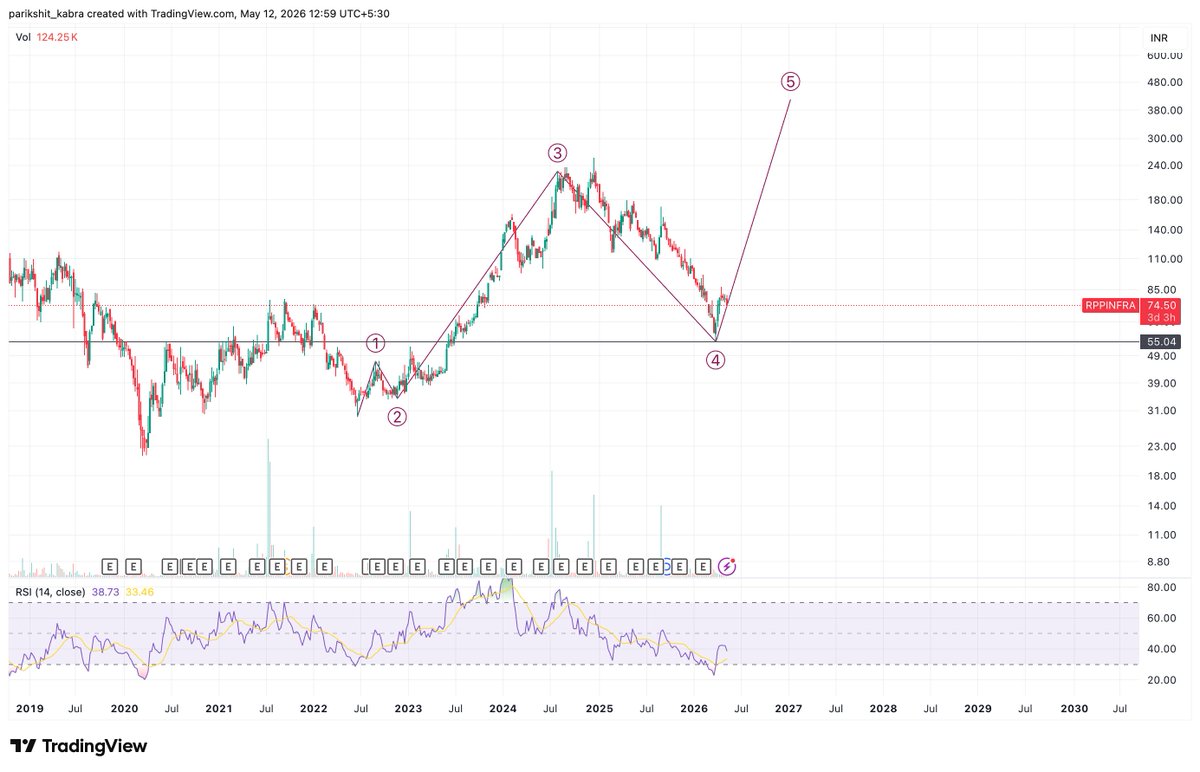Click the 3d 3h bar countdown
The height and width of the screenshot is (772, 1200).
pyautogui.click(x=1161, y=317)
